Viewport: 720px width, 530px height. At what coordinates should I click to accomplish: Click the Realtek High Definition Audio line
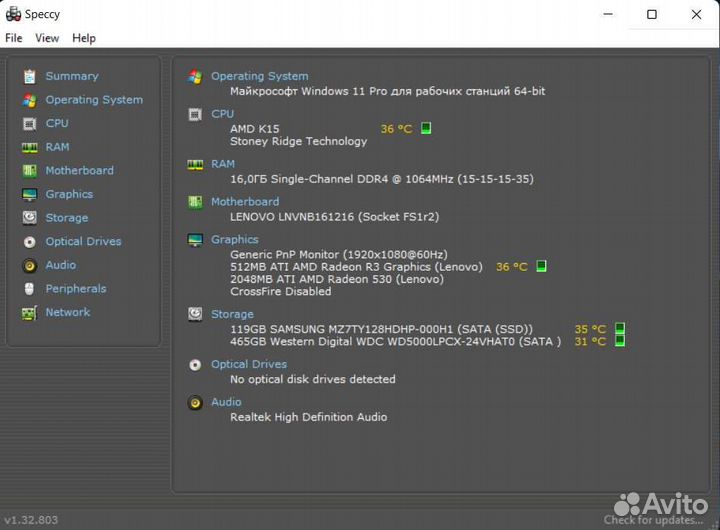309,417
